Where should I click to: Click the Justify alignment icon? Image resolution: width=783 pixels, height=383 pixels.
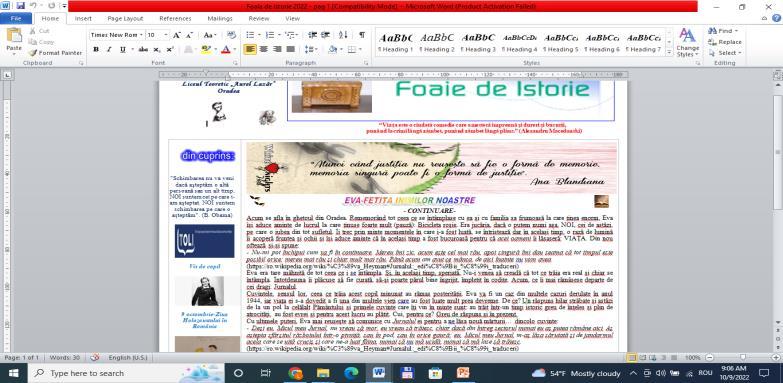tap(291, 49)
